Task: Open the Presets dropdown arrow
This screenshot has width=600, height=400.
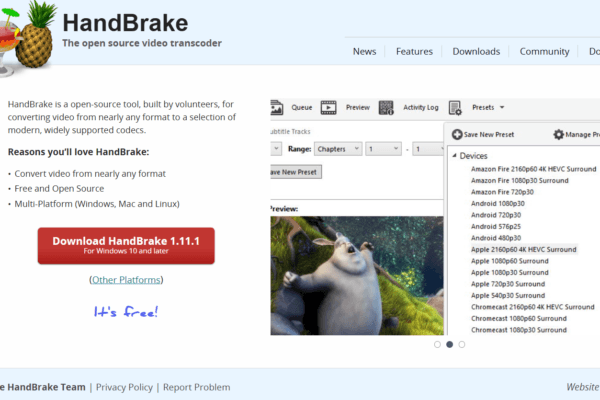Action: (x=502, y=108)
